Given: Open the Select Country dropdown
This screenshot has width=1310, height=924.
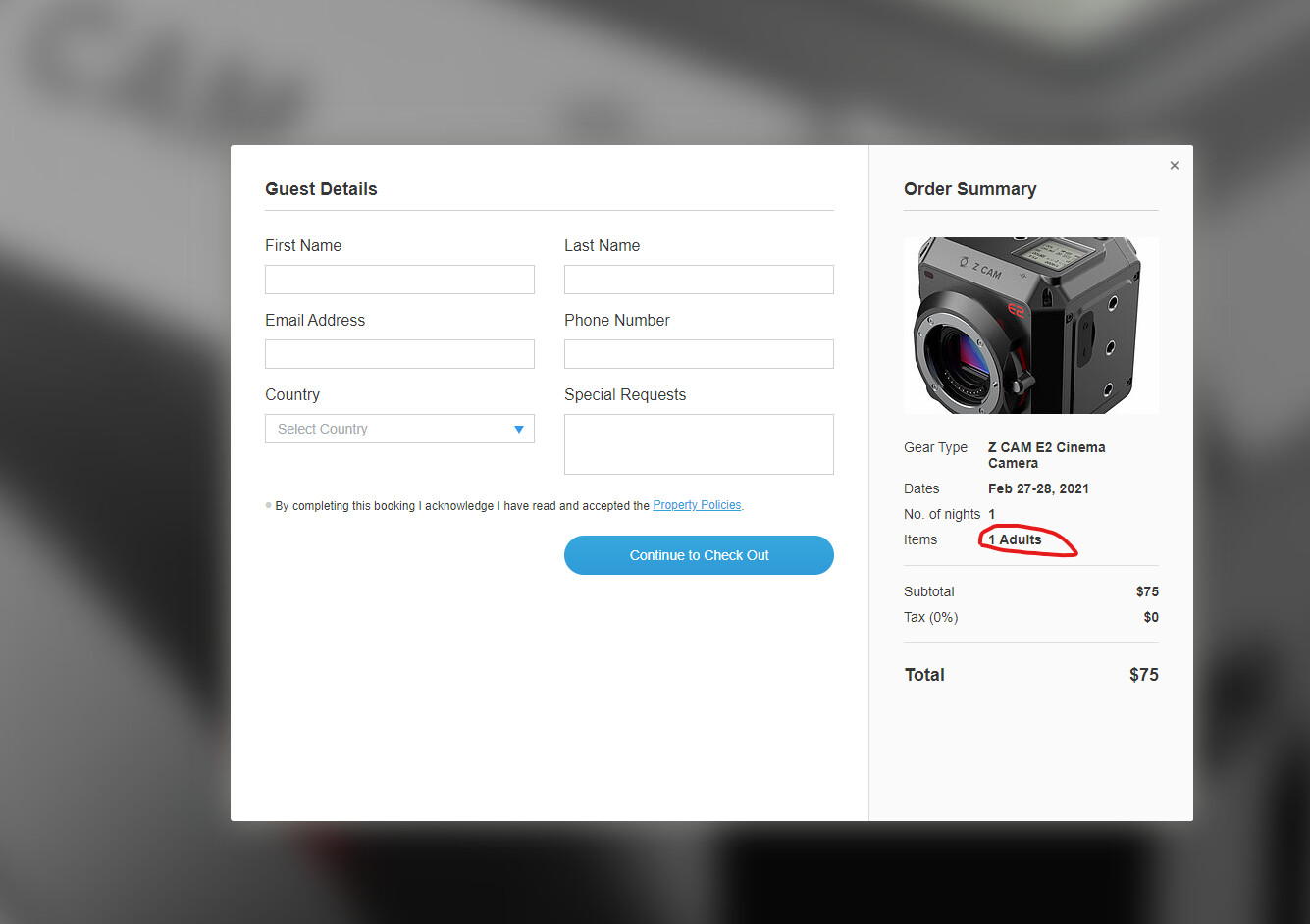Looking at the screenshot, I should (399, 429).
